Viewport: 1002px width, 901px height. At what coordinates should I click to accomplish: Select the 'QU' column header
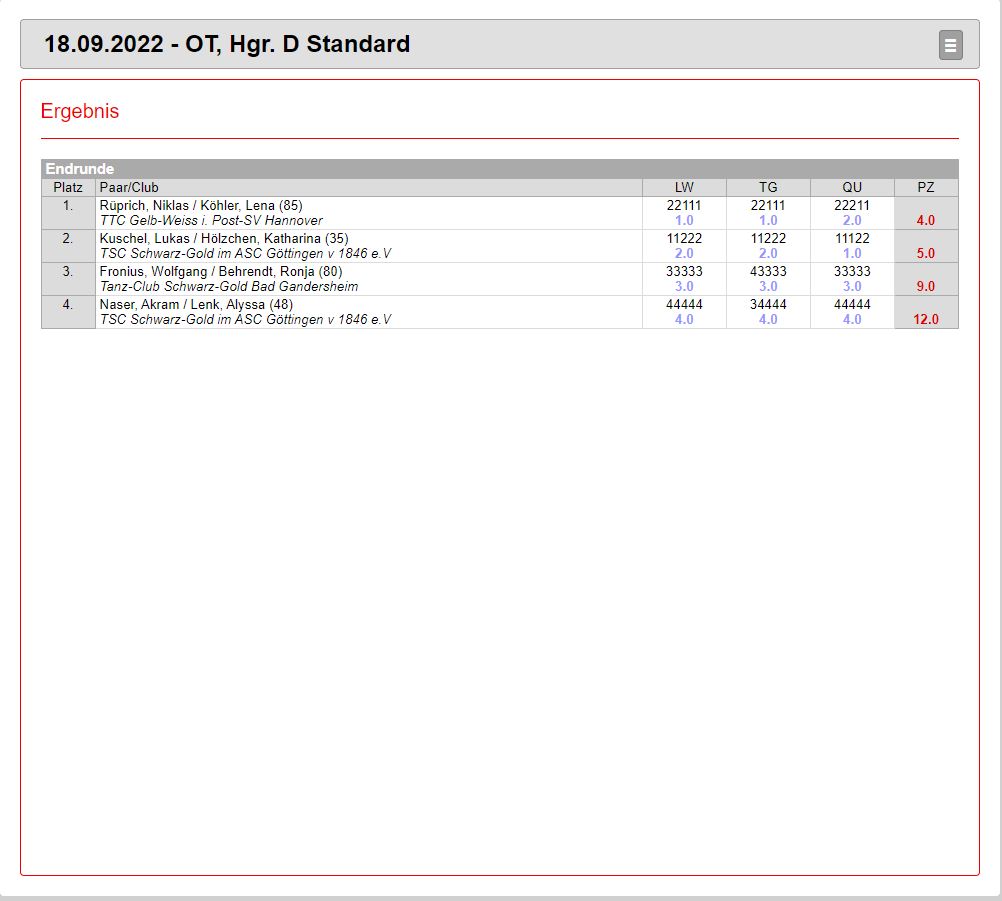[x=852, y=187]
